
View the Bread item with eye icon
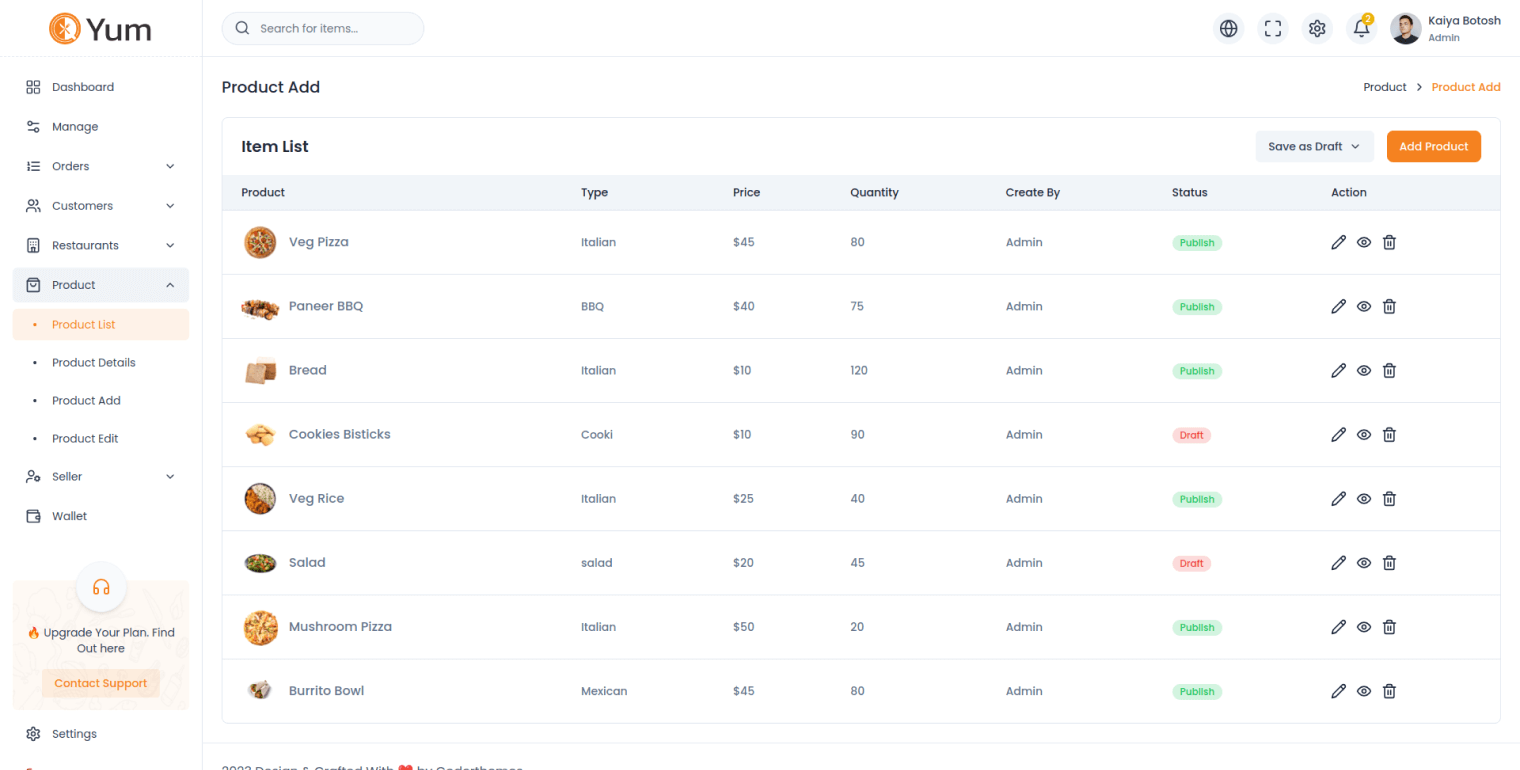coord(1363,371)
